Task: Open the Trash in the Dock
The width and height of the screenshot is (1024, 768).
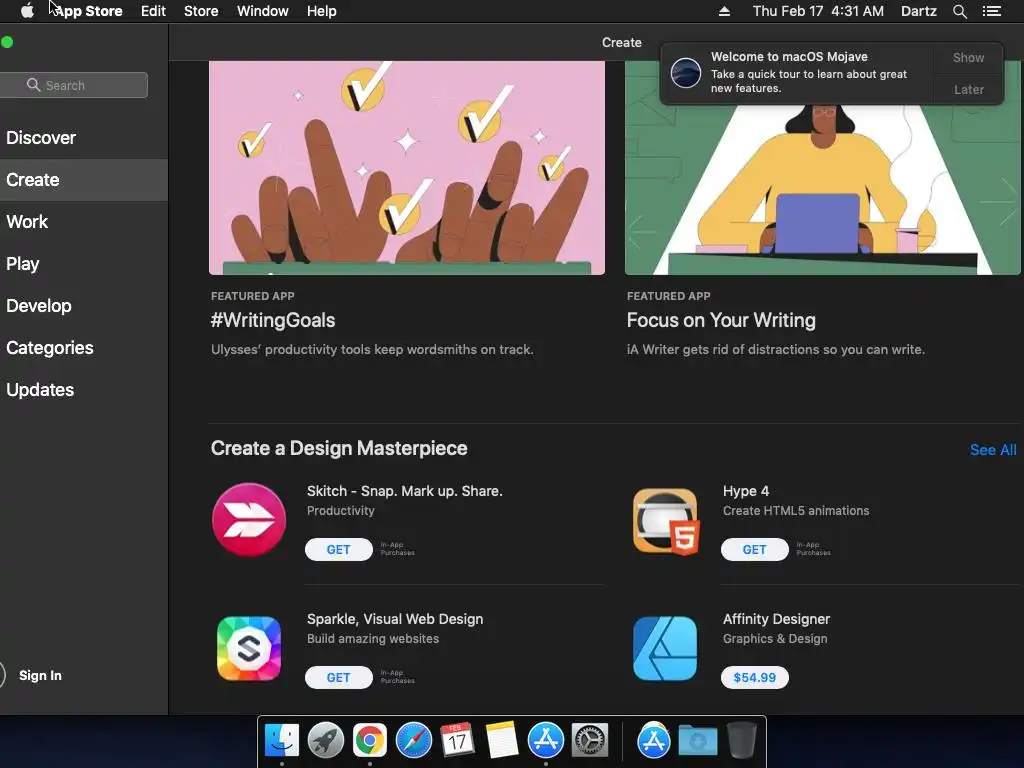Action: [742, 740]
